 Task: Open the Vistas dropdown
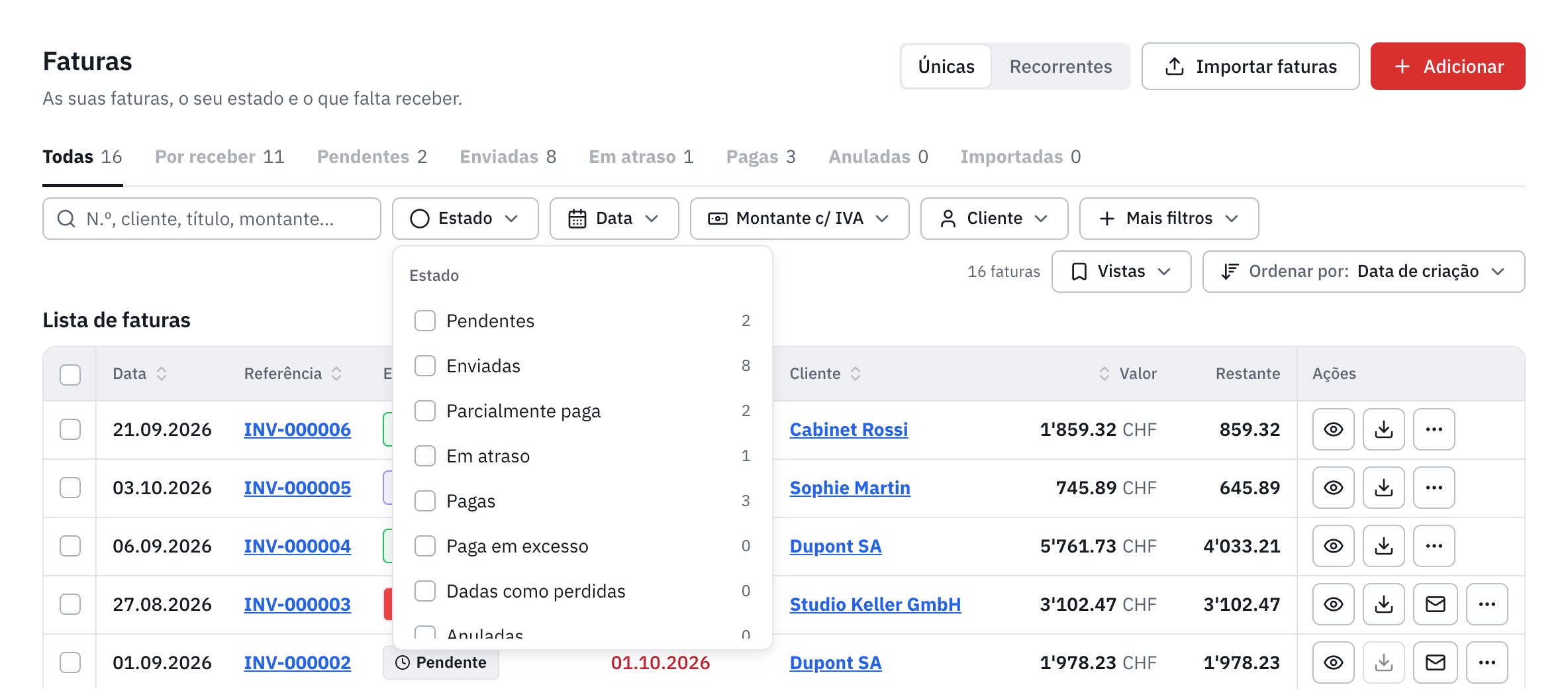[1121, 272]
